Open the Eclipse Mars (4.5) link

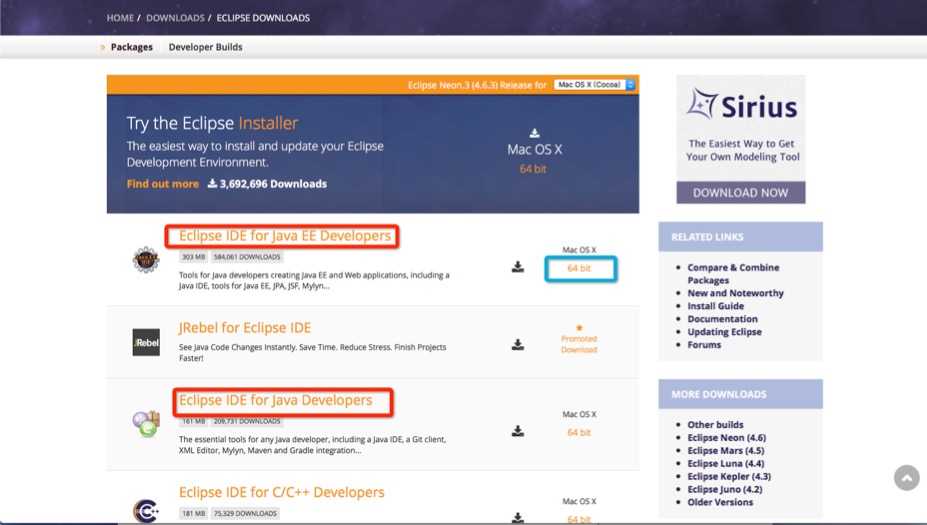[x=726, y=451]
